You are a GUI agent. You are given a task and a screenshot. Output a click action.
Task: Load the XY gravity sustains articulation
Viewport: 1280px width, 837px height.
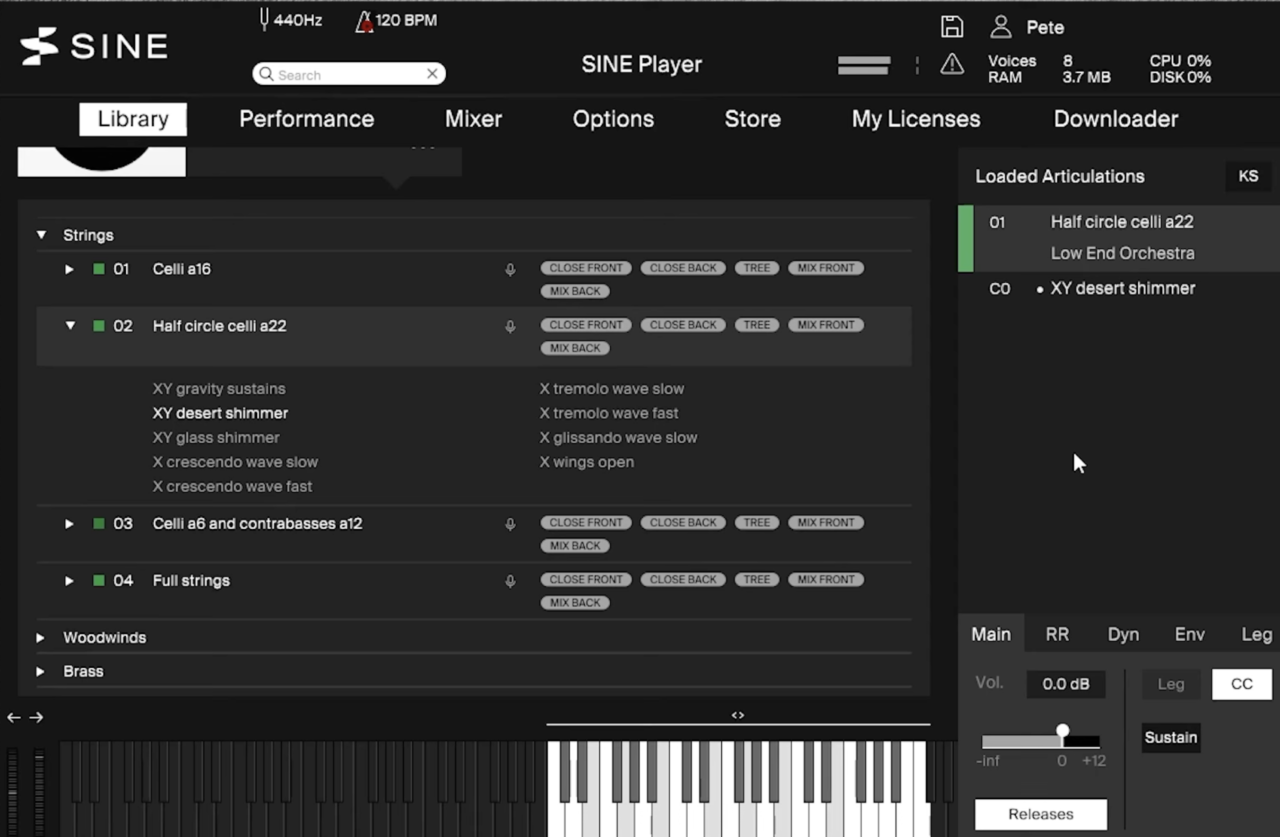pyautogui.click(x=219, y=389)
